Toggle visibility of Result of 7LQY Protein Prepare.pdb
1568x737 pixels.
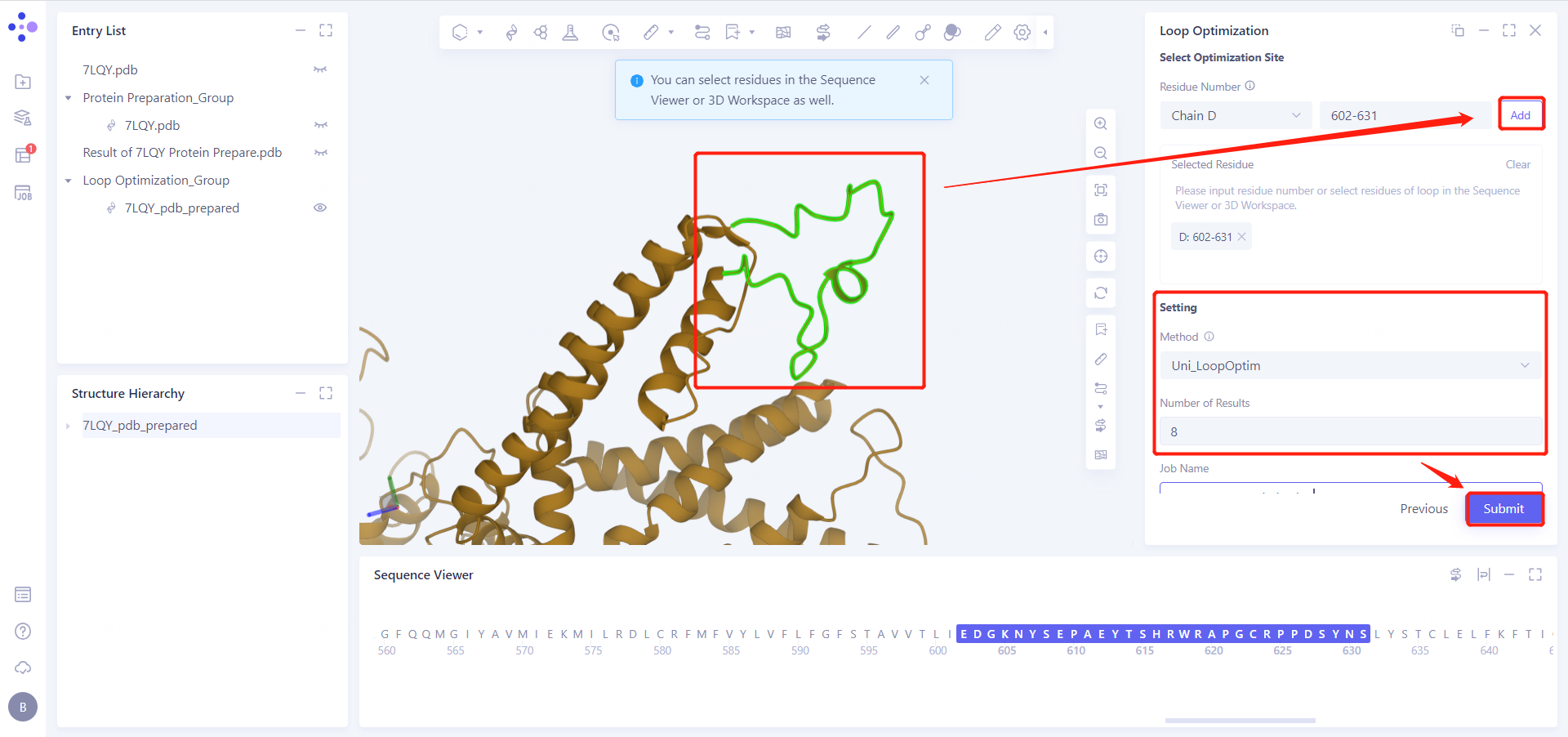coord(320,152)
